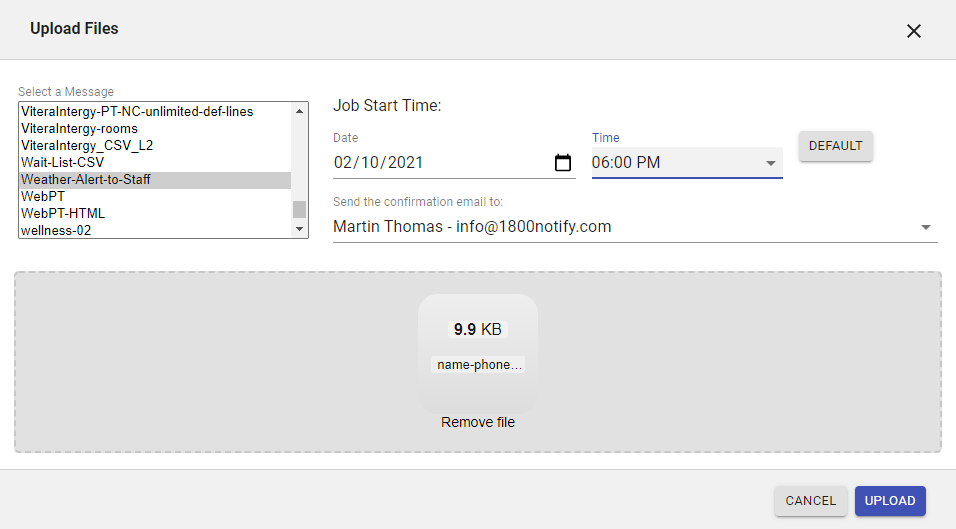
Task: Choose ViteraIntergy_CSV_L2 message
Action: (x=87, y=146)
